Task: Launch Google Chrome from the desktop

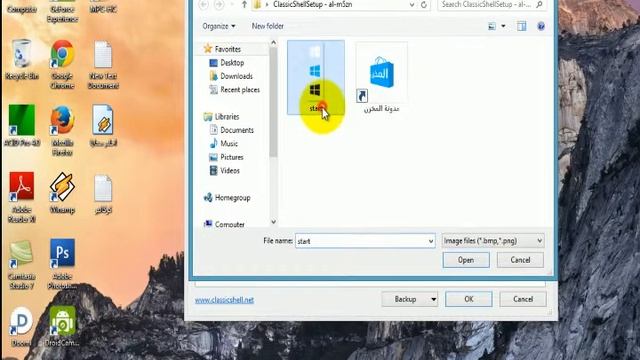Action: 62,64
